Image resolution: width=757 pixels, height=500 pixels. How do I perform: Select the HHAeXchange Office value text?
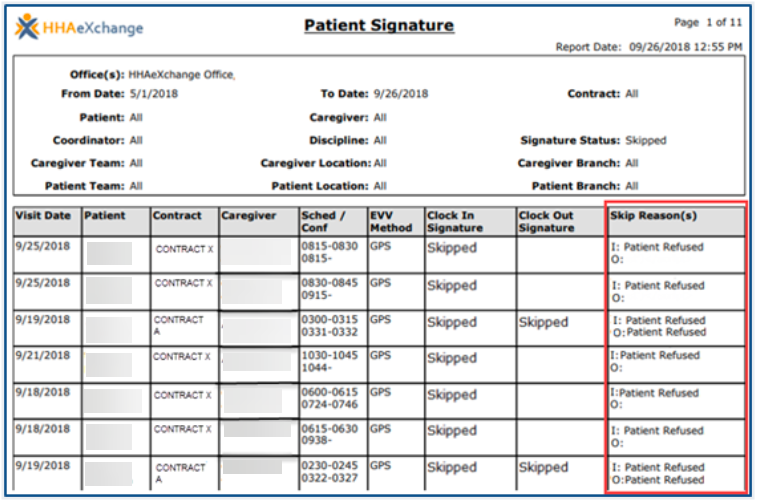(x=182, y=75)
